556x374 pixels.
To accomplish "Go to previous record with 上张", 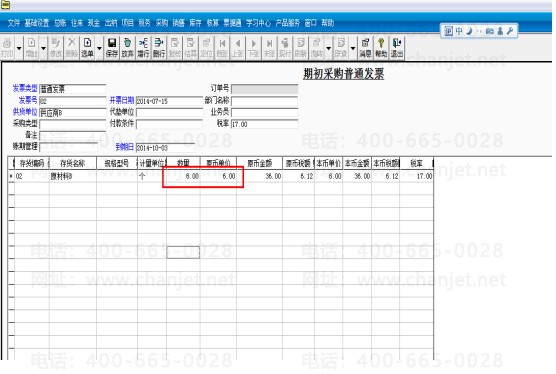I will click(238, 48).
